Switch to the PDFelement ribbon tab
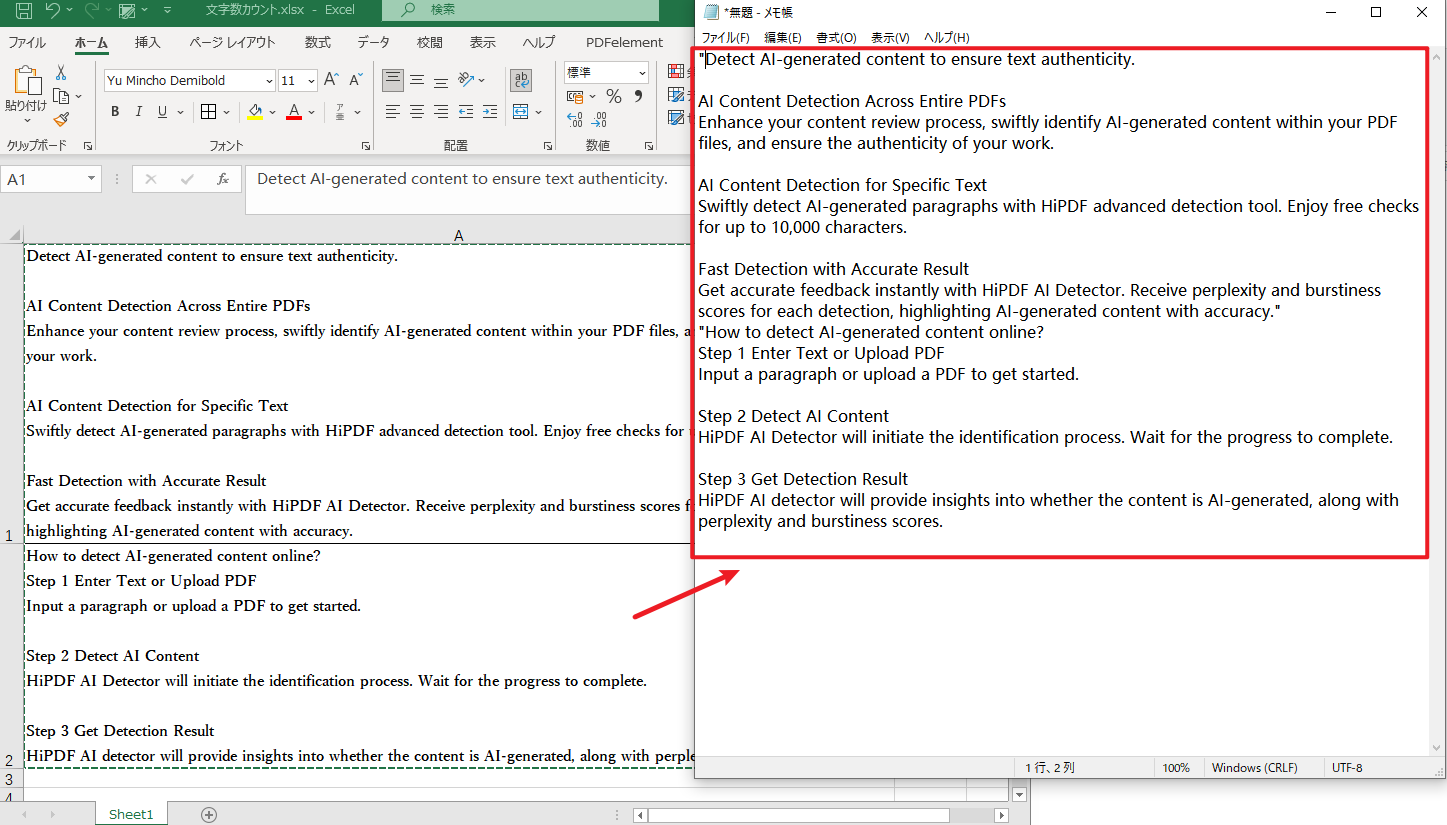 [624, 42]
